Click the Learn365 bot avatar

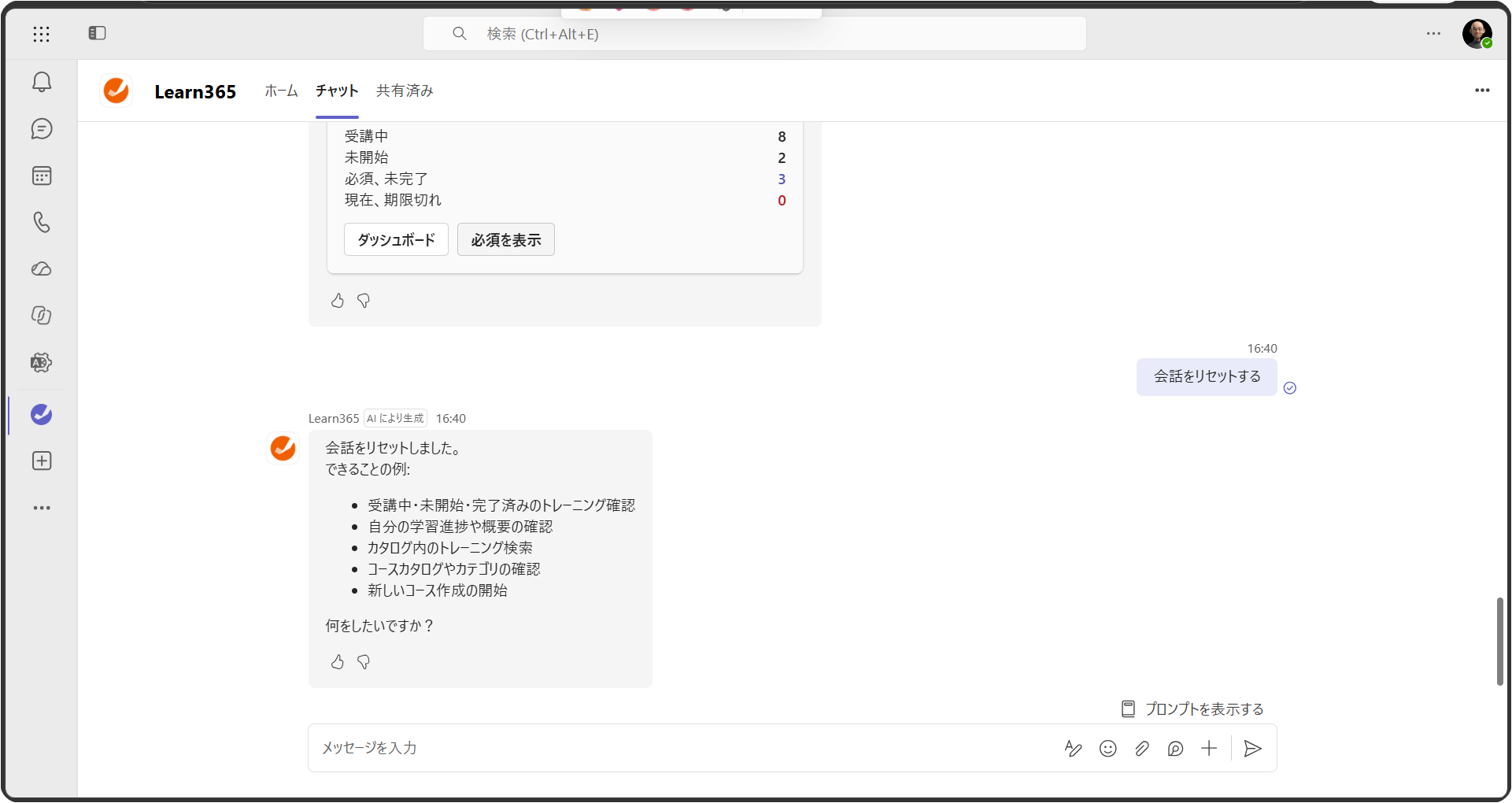click(283, 448)
